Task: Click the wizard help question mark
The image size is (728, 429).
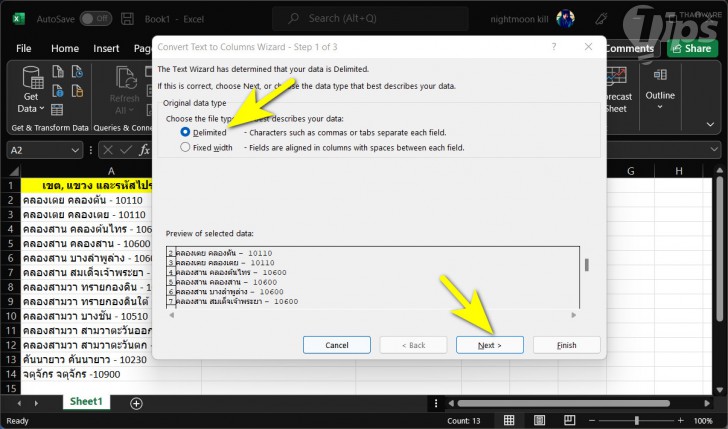Action: (554, 46)
